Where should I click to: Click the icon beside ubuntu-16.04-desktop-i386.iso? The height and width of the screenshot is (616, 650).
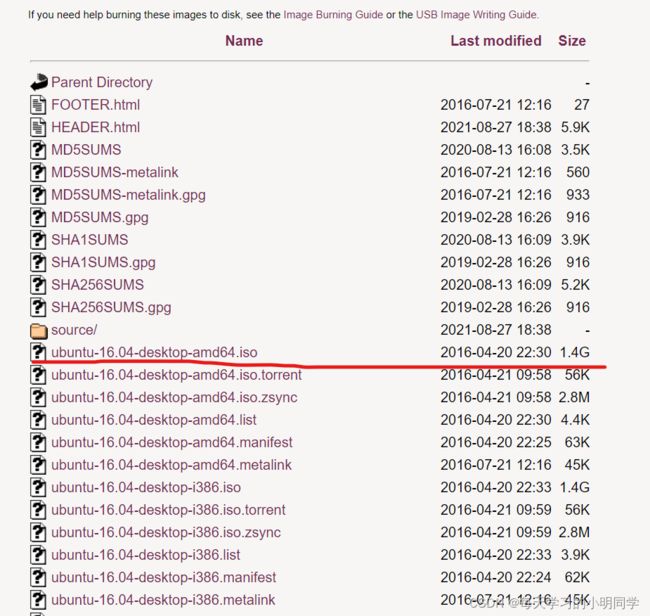tap(38, 487)
